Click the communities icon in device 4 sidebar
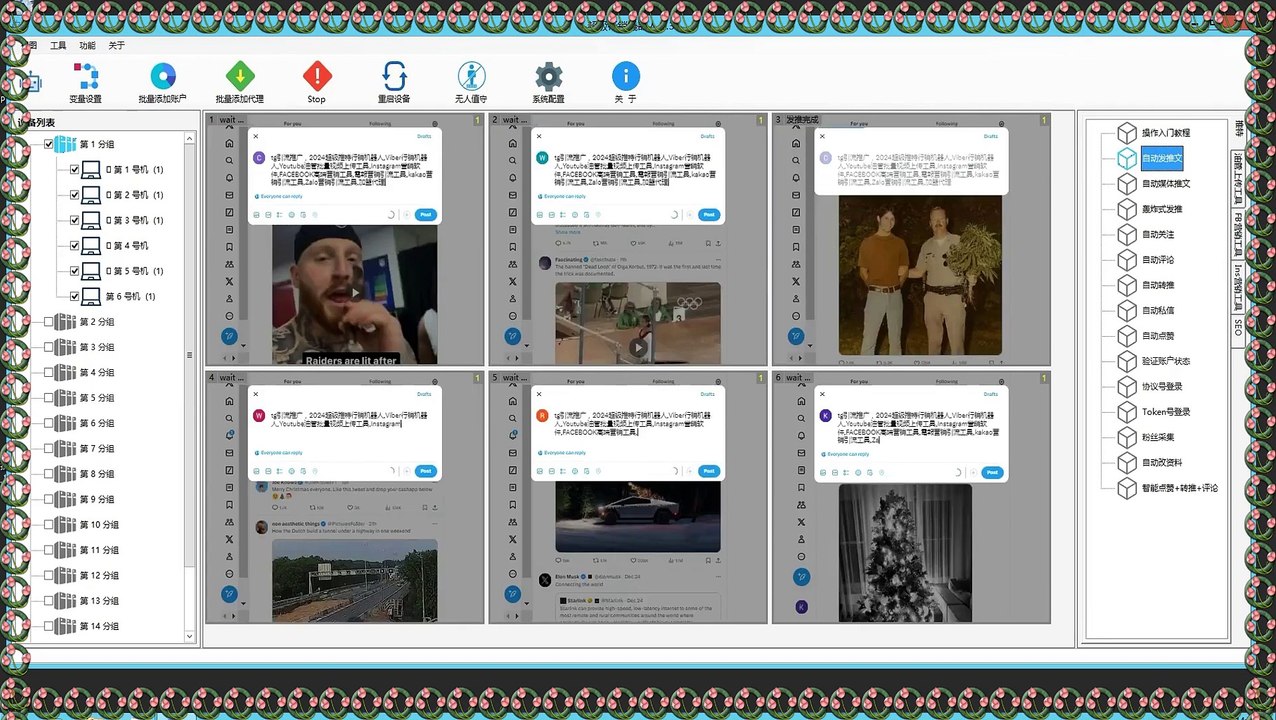 230,521
